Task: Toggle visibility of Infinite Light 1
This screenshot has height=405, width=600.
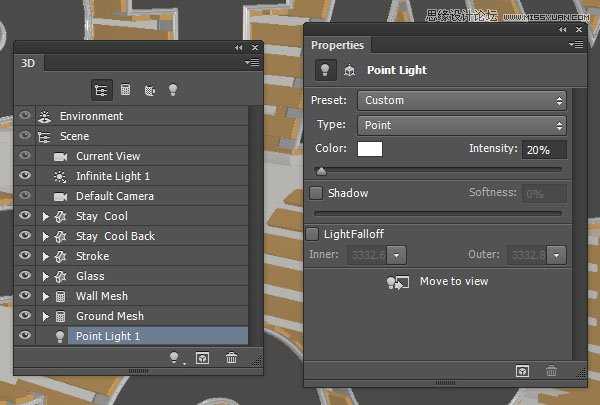Action: [x=25, y=175]
